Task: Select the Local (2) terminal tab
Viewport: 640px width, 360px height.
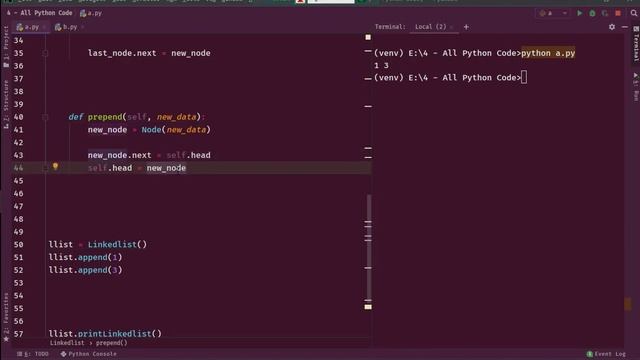Action: (430, 27)
